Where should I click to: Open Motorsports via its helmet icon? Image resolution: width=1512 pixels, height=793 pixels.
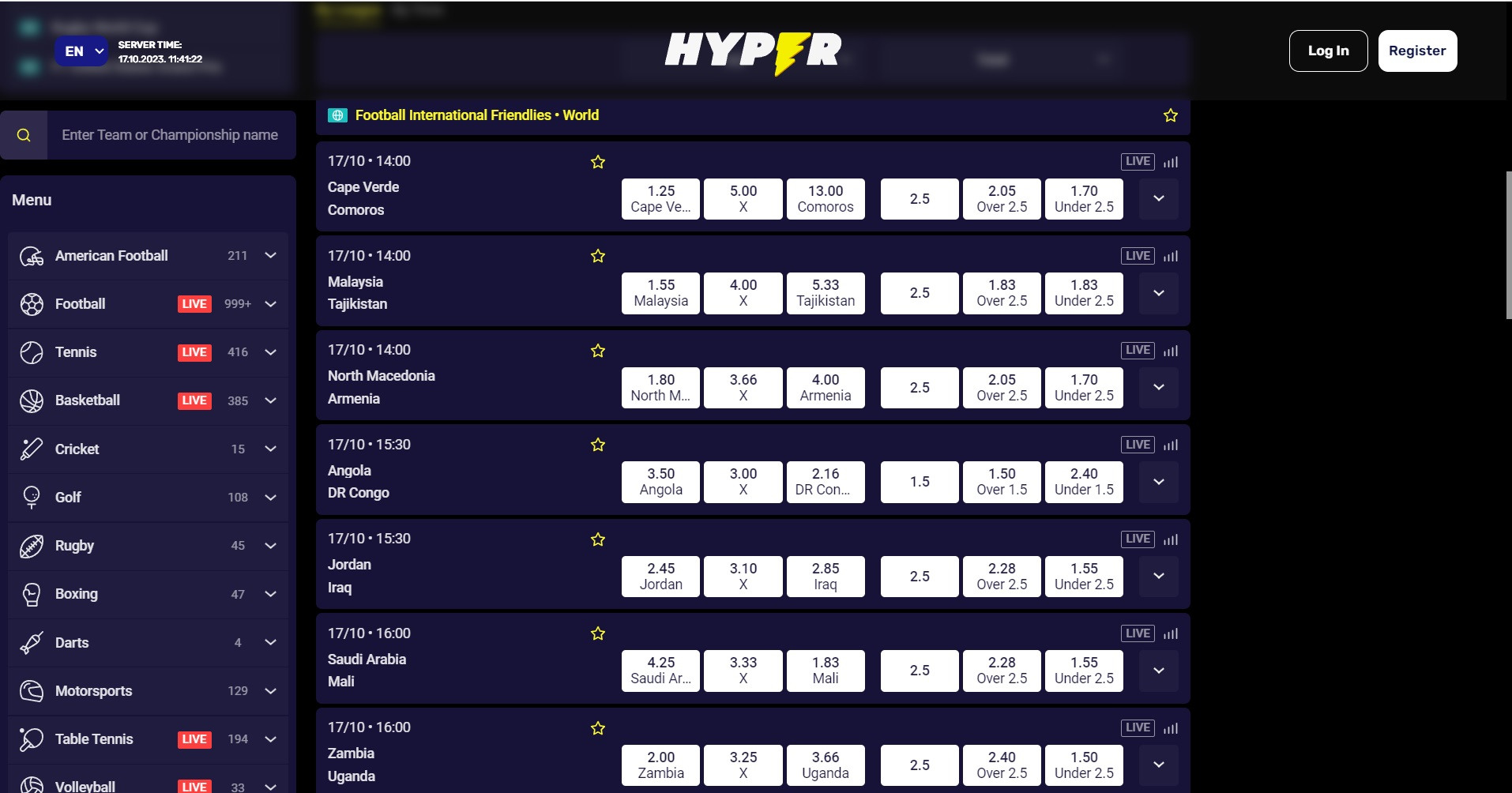pos(32,691)
